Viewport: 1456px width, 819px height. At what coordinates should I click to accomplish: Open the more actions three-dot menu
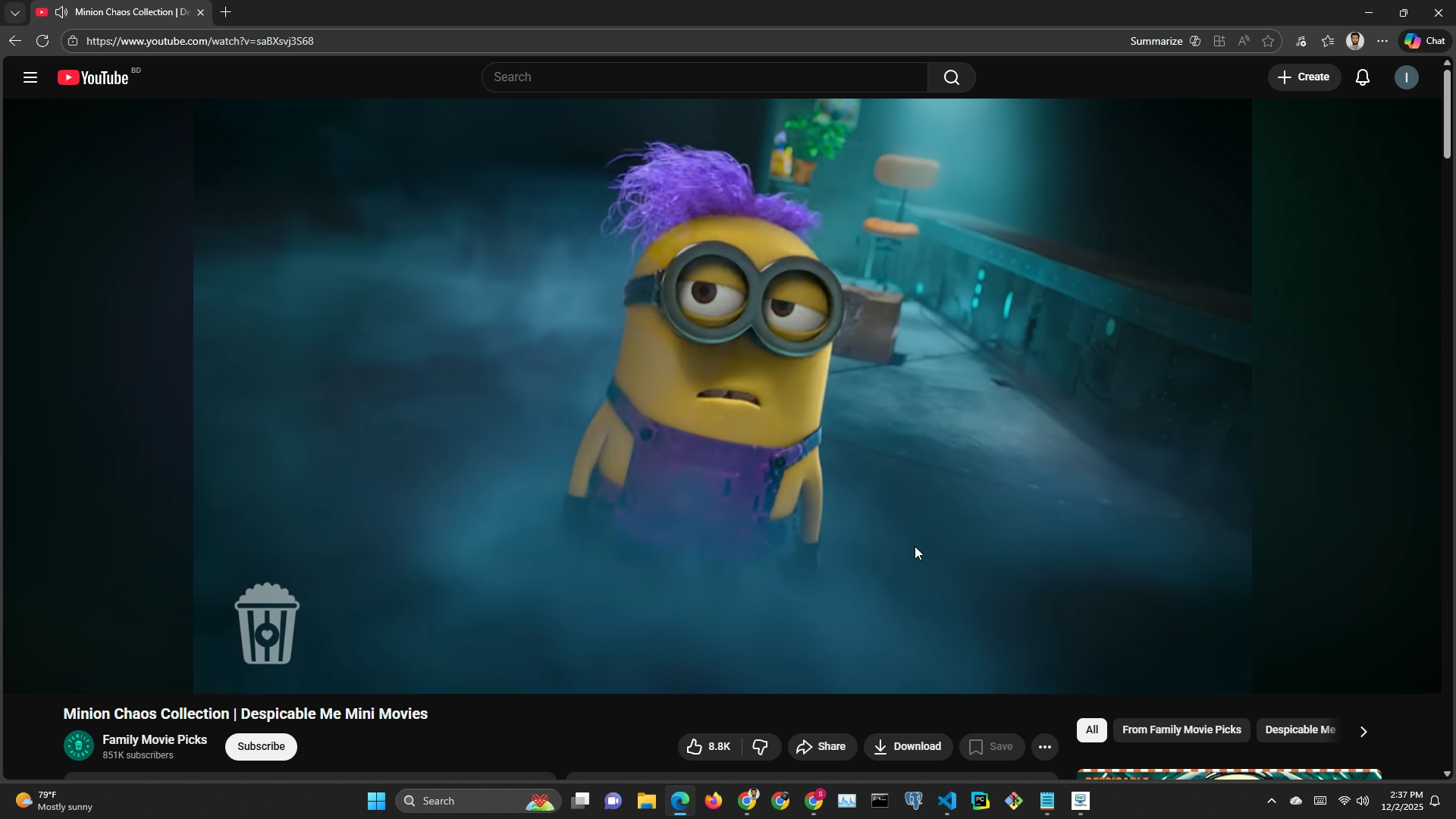coord(1044,747)
